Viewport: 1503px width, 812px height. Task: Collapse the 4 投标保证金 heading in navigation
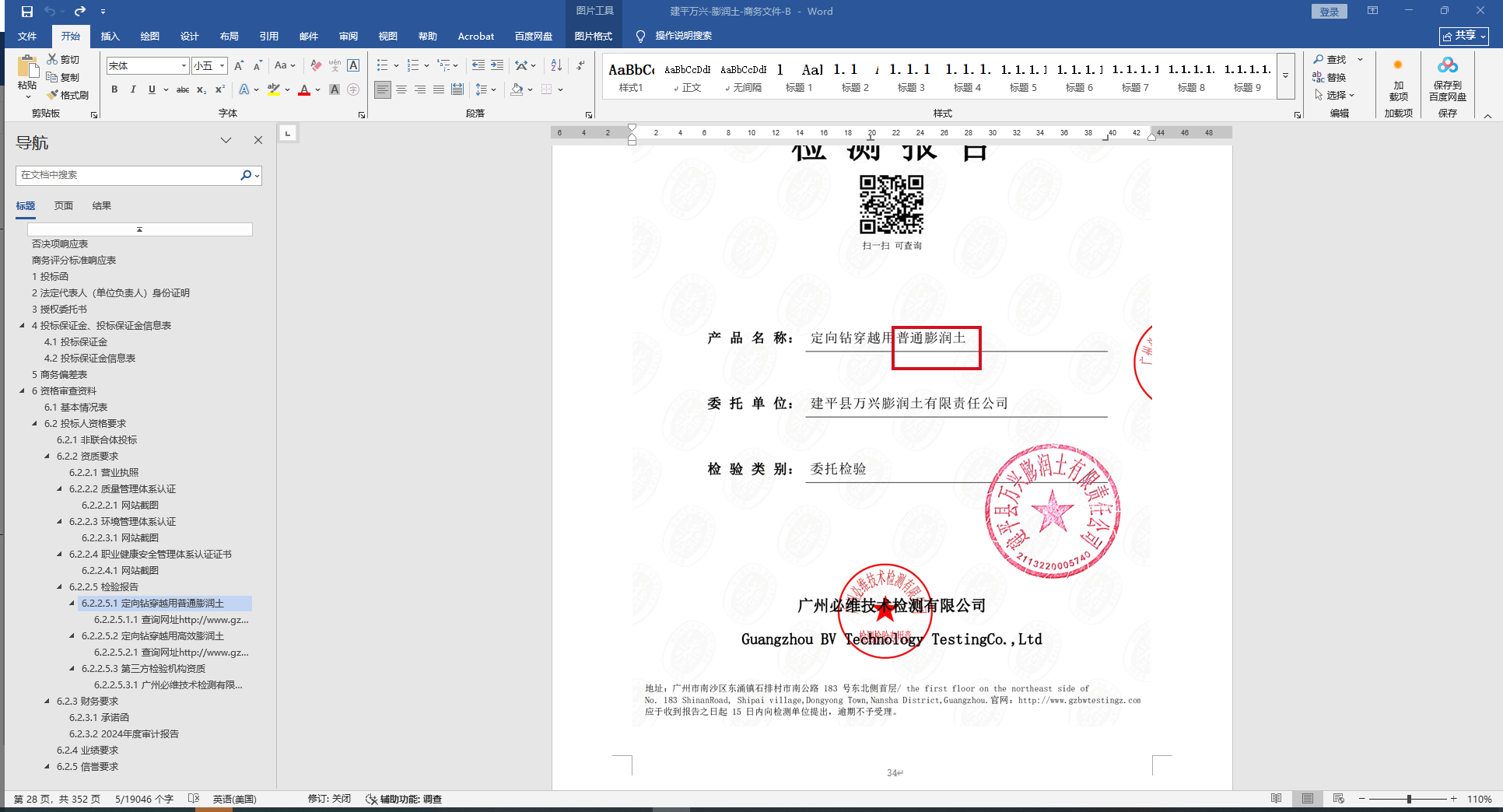tap(23, 326)
